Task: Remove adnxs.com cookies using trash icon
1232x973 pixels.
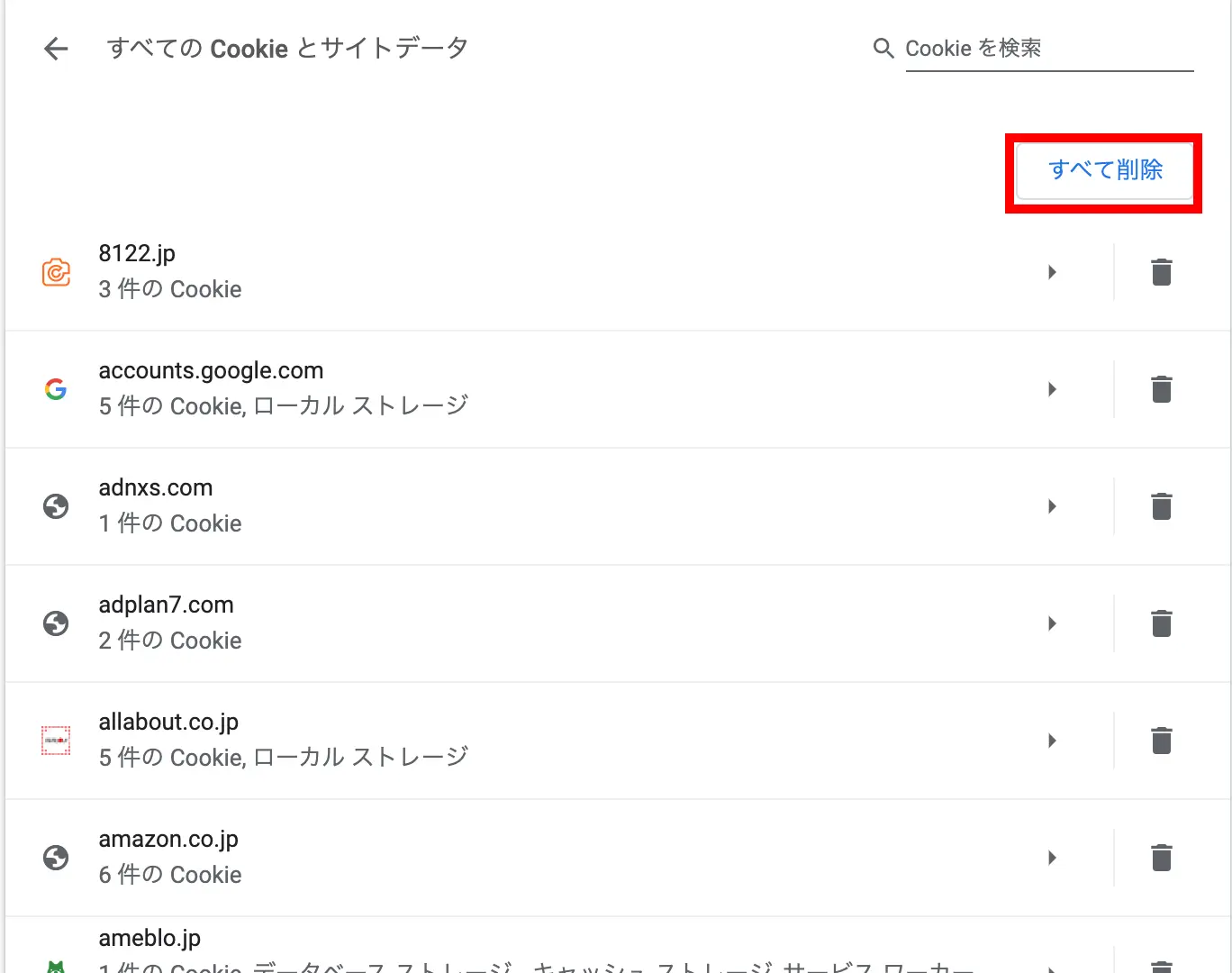Action: pos(1162,506)
